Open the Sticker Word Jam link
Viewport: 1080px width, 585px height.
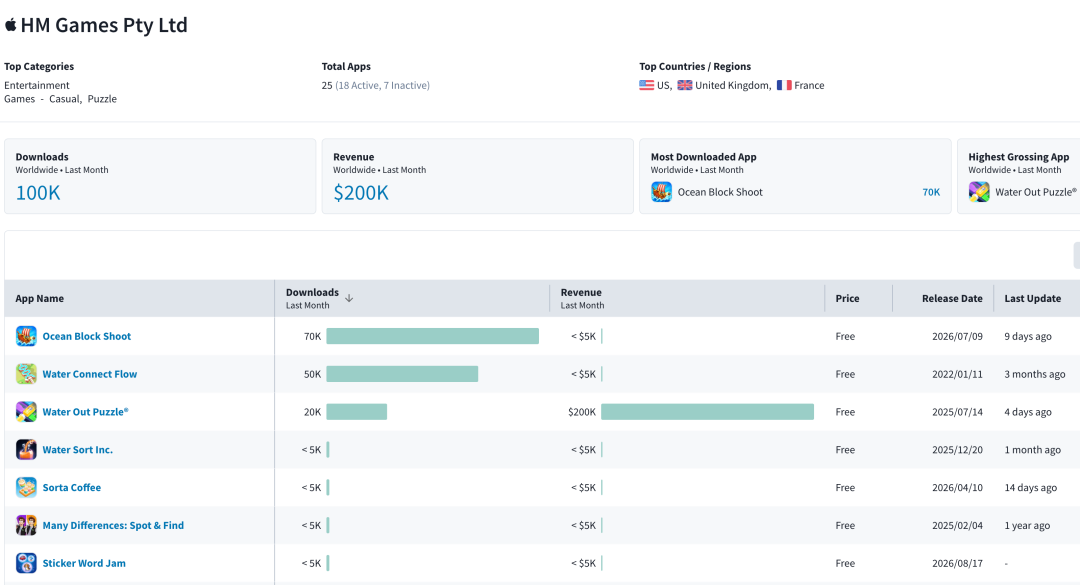pos(84,563)
